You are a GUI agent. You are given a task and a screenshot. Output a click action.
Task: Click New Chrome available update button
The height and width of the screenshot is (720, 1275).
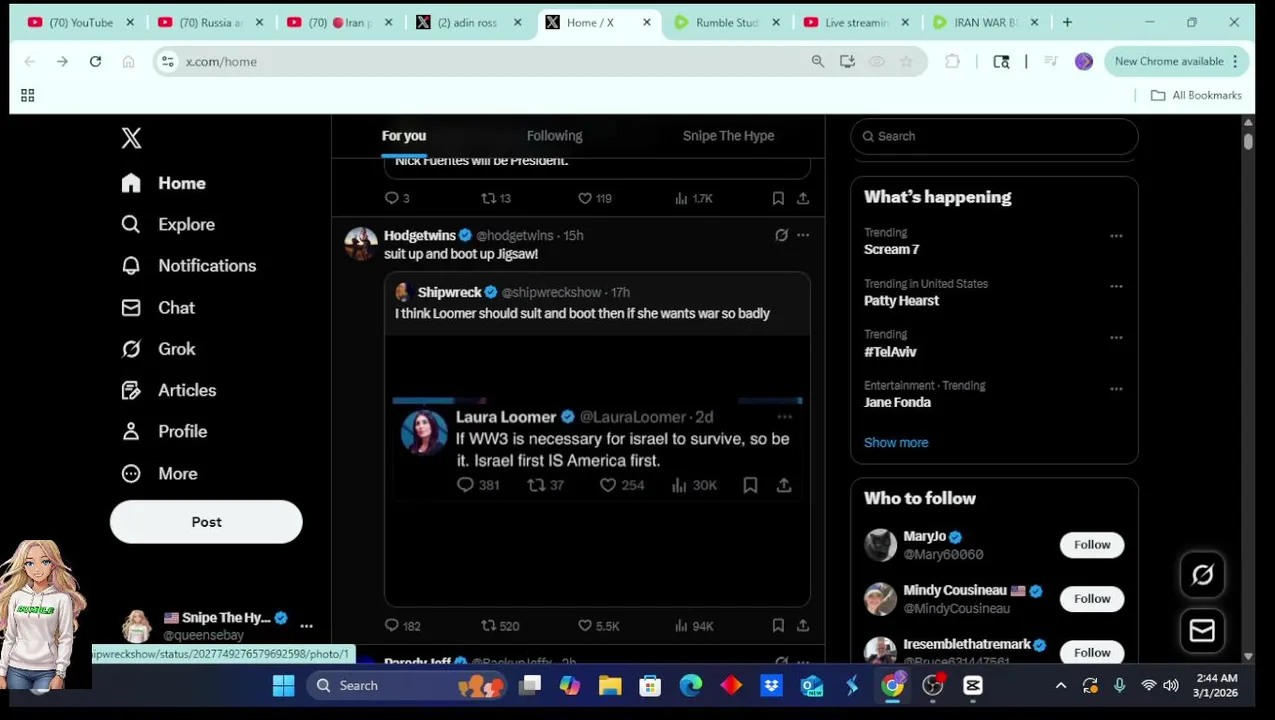(x=1175, y=62)
